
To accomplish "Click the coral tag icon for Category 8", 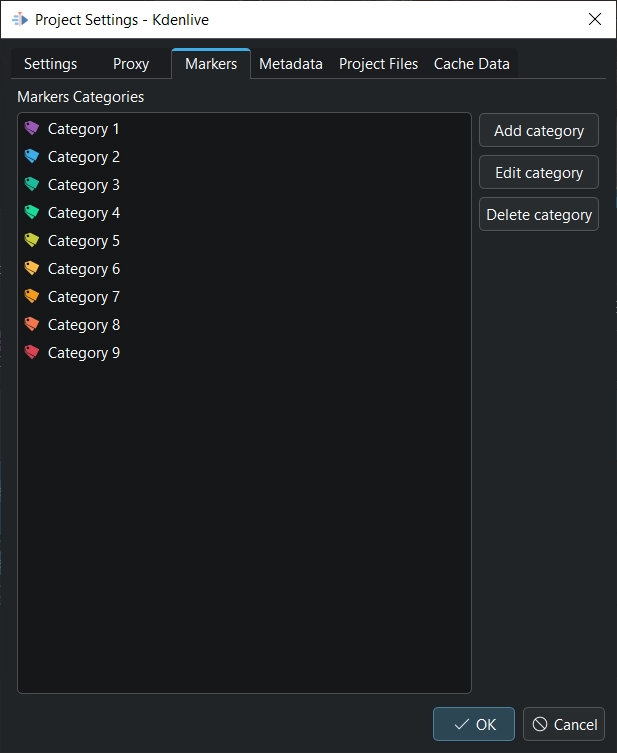I will click(32, 325).
